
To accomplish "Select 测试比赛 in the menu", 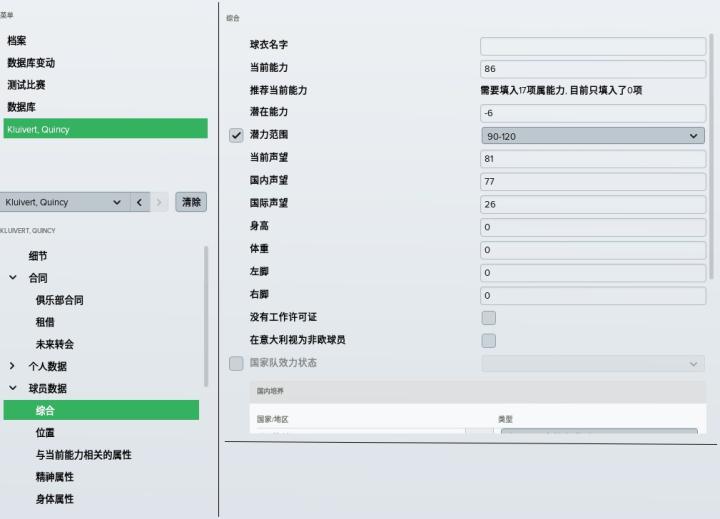I will tap(26, 85).
